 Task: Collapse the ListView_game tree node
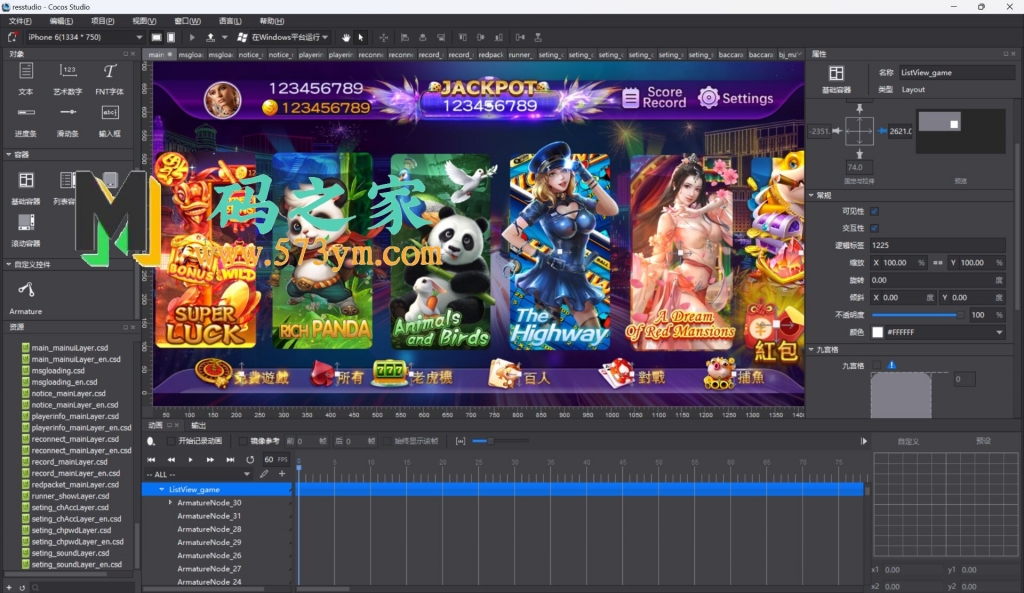click(162, 489)
